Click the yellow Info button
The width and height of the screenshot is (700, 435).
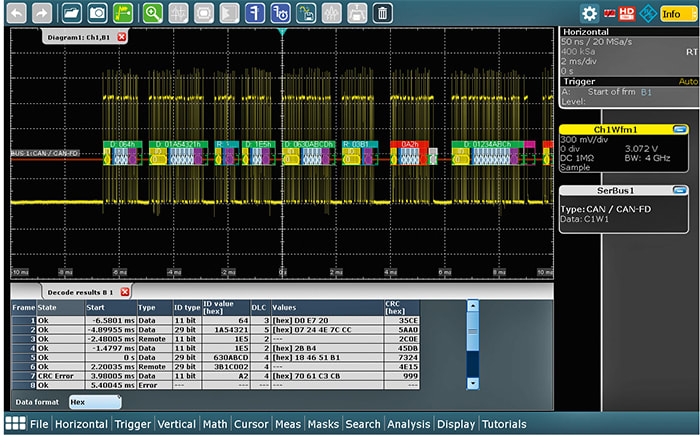(673, 13)
